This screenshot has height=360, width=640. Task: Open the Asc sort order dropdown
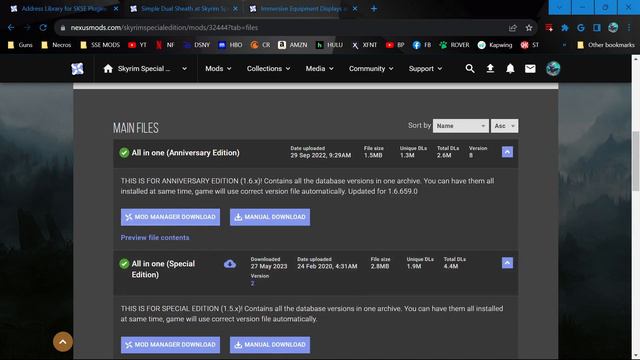[x=504, y=126]
